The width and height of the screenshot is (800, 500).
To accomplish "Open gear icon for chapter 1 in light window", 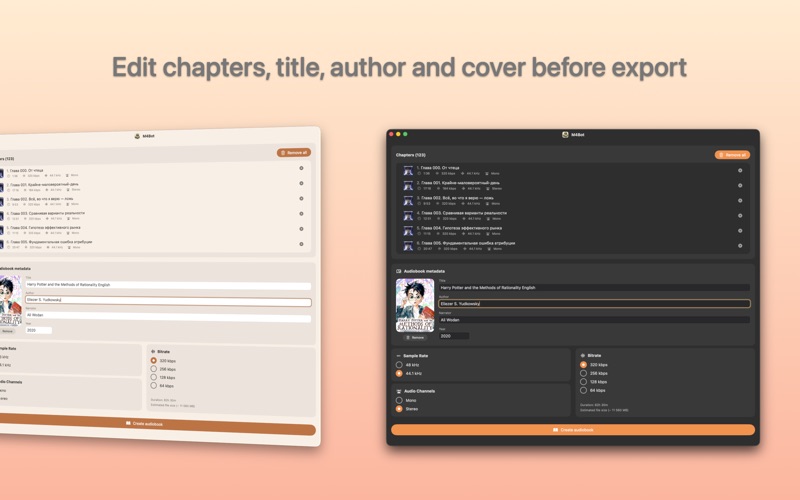I will point(301,168).
